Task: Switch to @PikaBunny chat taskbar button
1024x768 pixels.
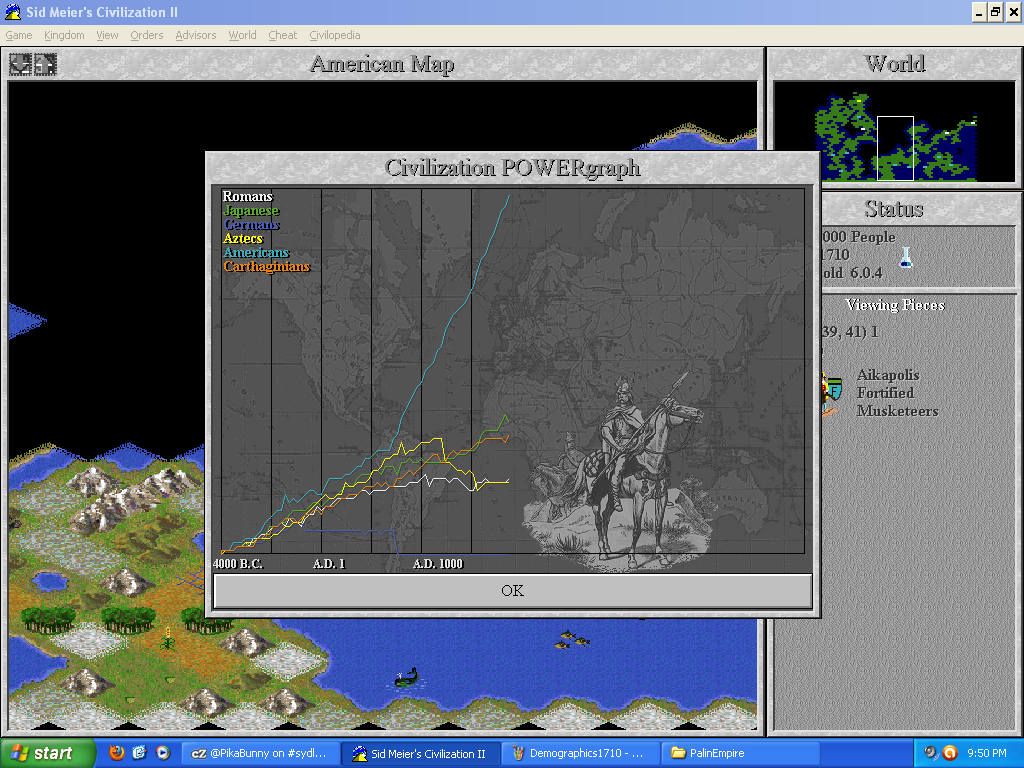Action: coord(260,754)
